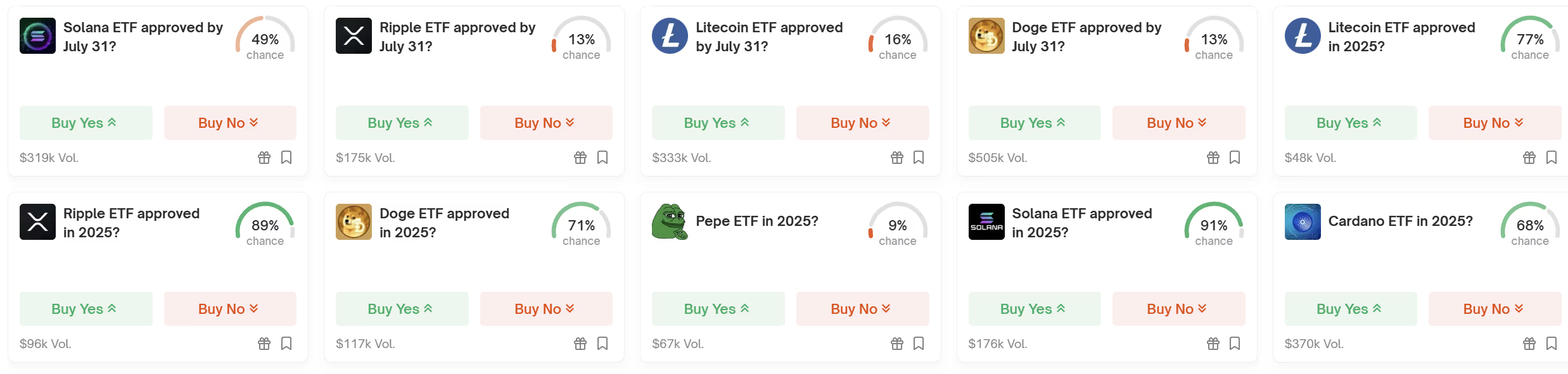Click gift icon on Ripple ETF July 31 card

[x=580, y=158]
